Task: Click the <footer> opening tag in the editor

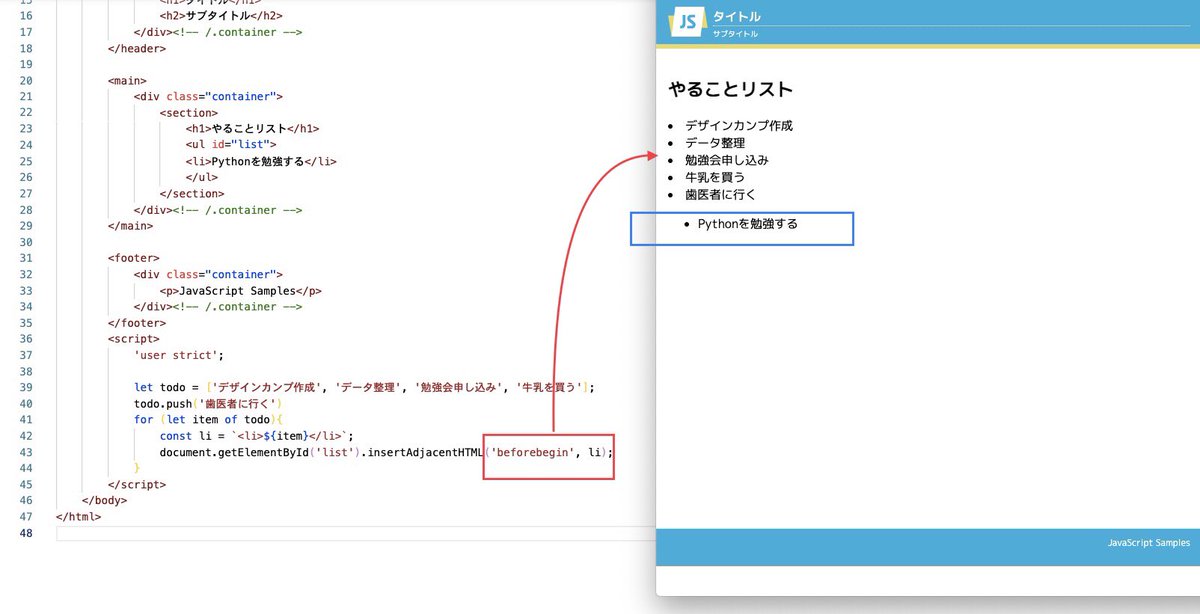Action: point(134,258)
